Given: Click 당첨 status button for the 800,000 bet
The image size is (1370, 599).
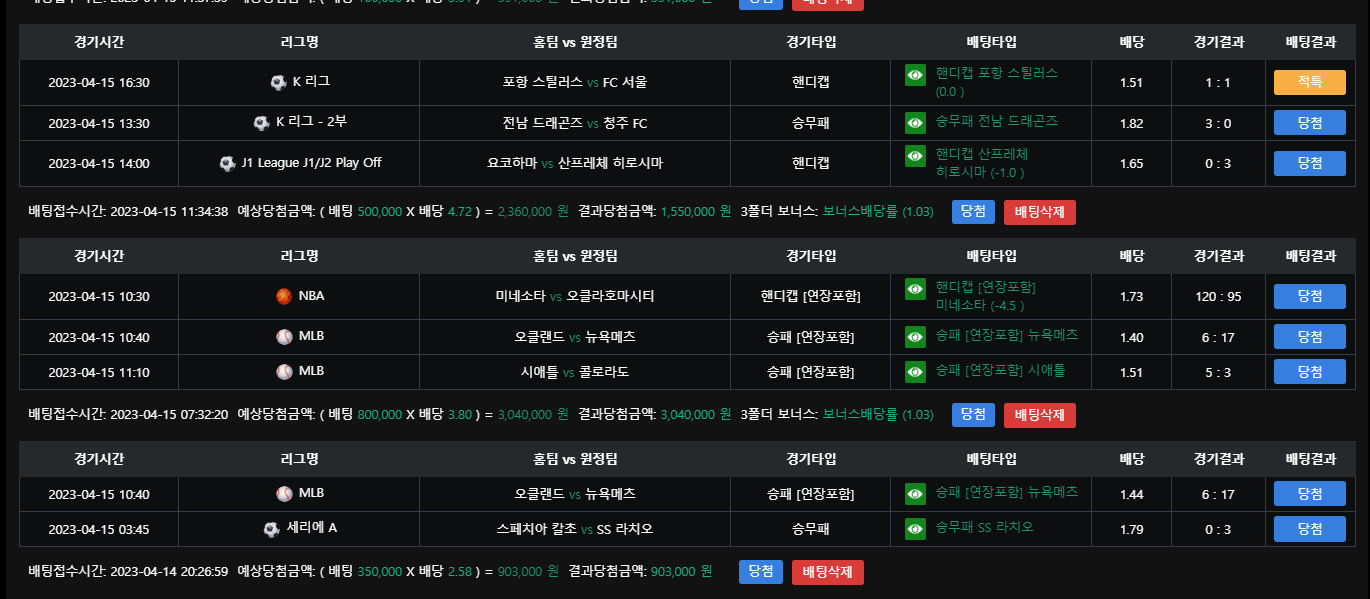Looking at the screenshot, I should coord(973,415).
